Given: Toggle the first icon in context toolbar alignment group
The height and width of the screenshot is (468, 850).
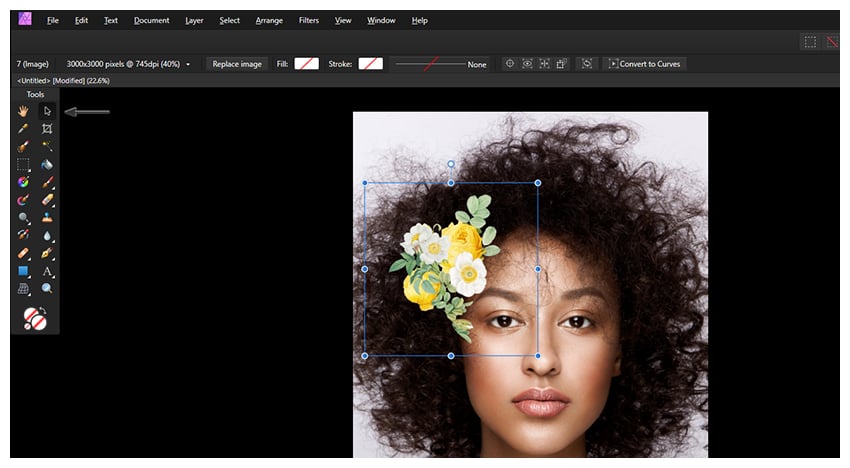Looking at the screenshot, I should (x=510, y=64).
